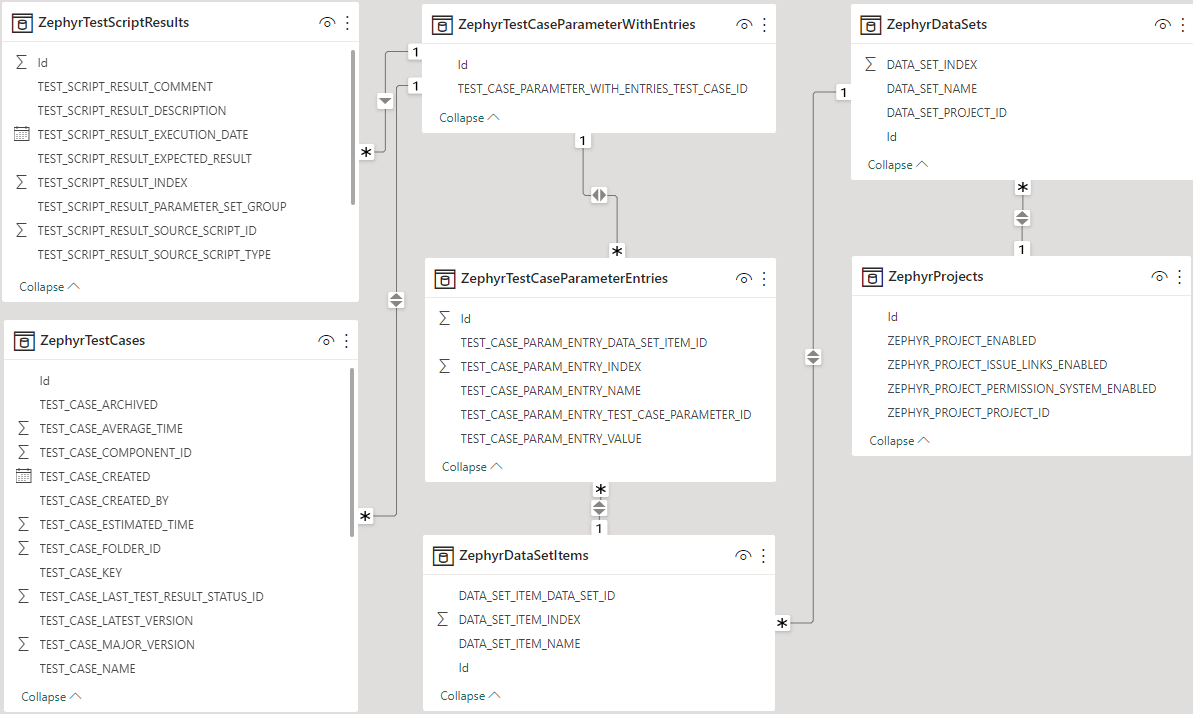Select TEST_SCRIPT_RESULT_EXECUTION_DATE field
Screen dimensions: 1193x714
143,135
